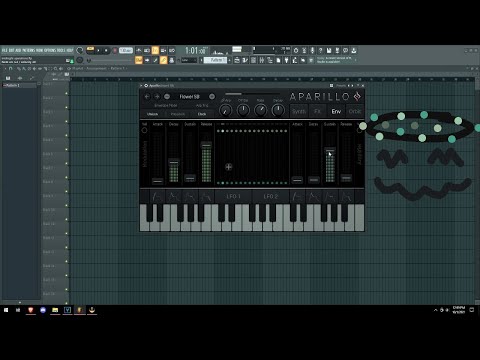480x360 pixels.
Task: Open the LFO 2 panel
Action: (271, 196)
